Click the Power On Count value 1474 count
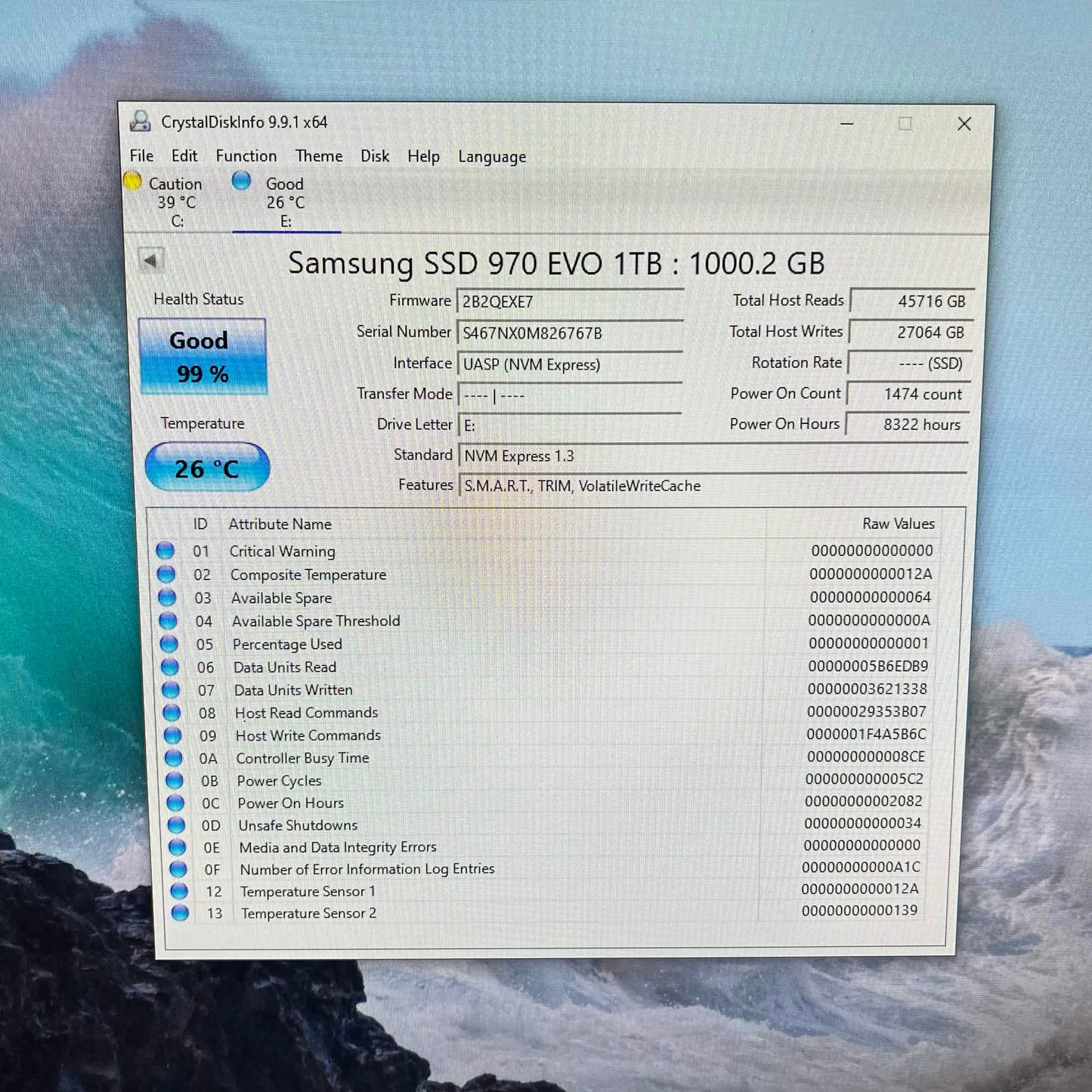Image resolution: width=1092 pixels, height=1092 pixels. [x=907, y=394]
